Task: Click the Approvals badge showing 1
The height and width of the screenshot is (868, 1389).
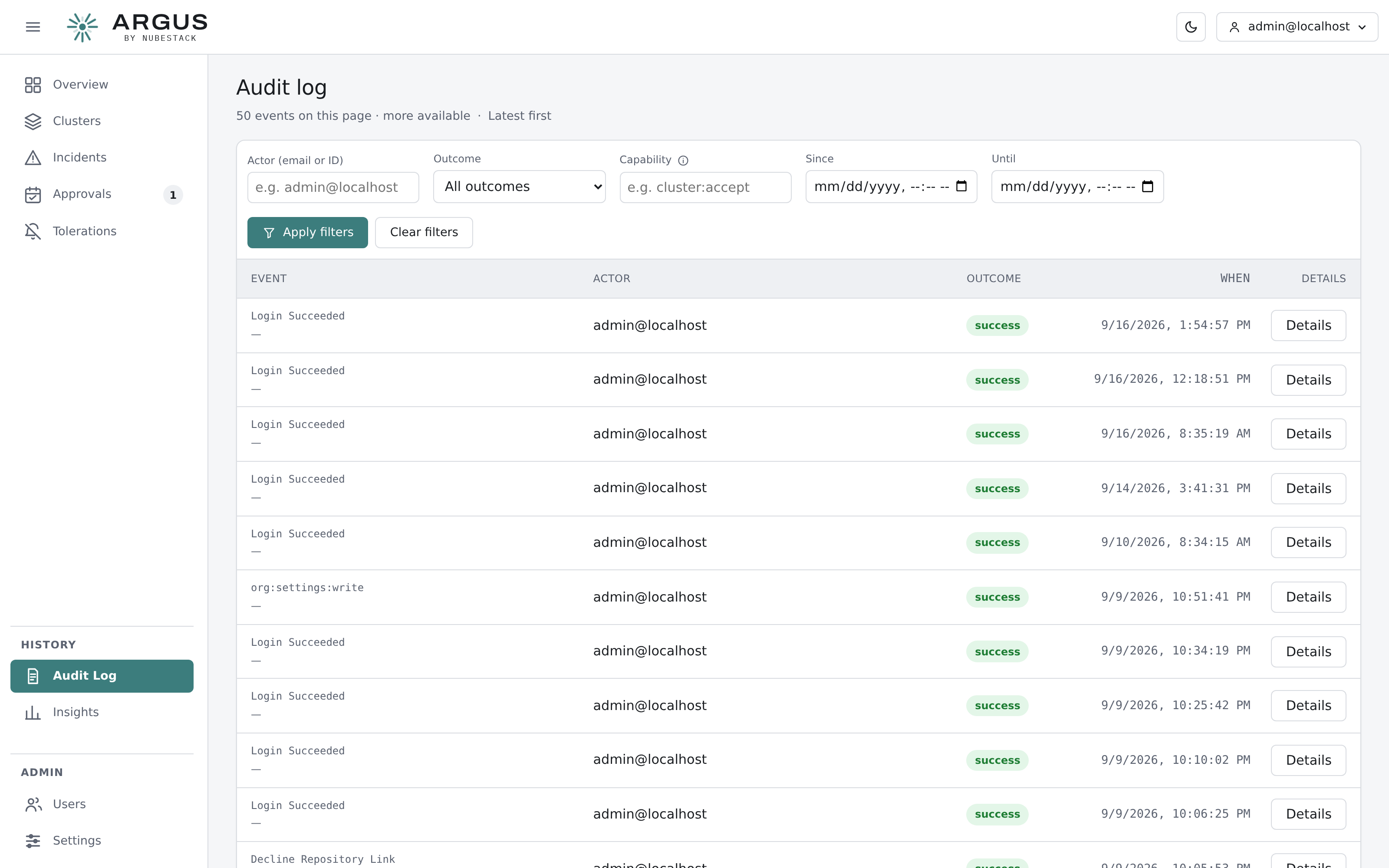Action: pos(173,195)
